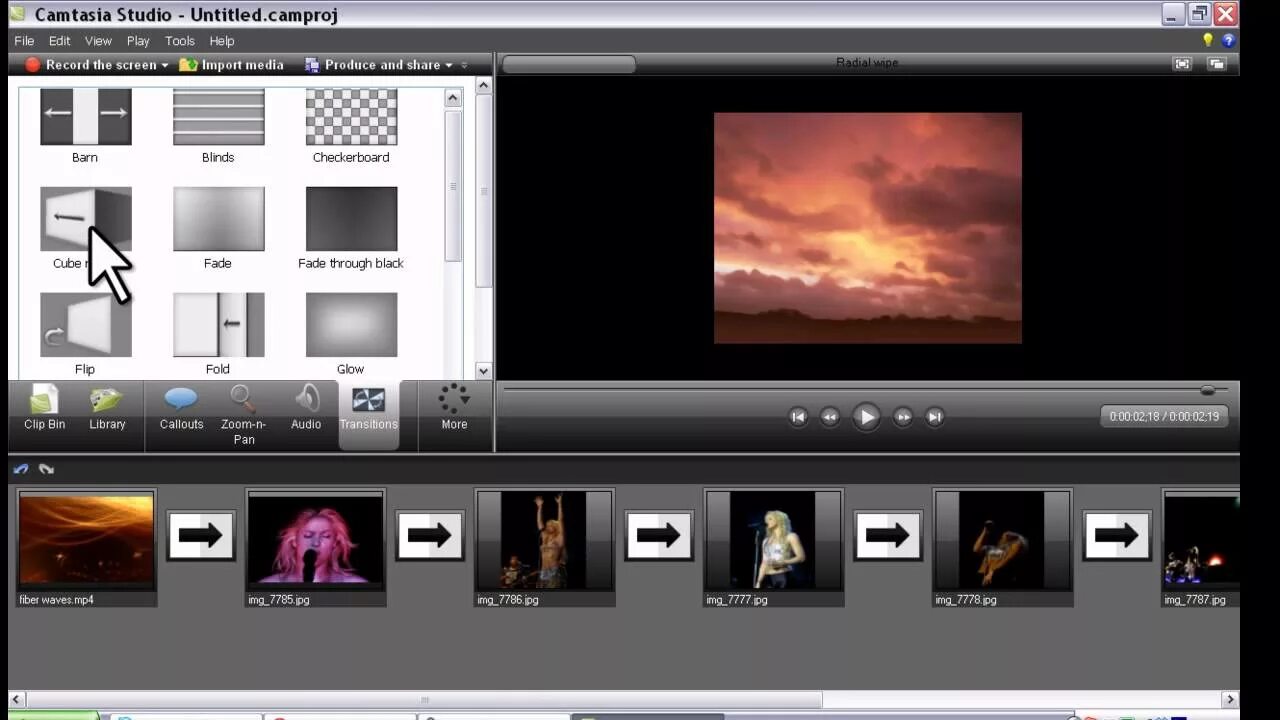This screenshot has width=1280, height=720.
Task: Switch to the Callouts tab
Action: (x=181, y=407)
